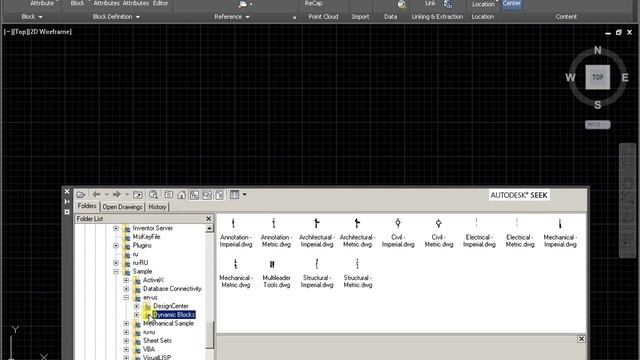Expand the Database Connectivity folder node
Image resolution: width=640 pixels, height=360 pixels.
click(x=126, y=289)
